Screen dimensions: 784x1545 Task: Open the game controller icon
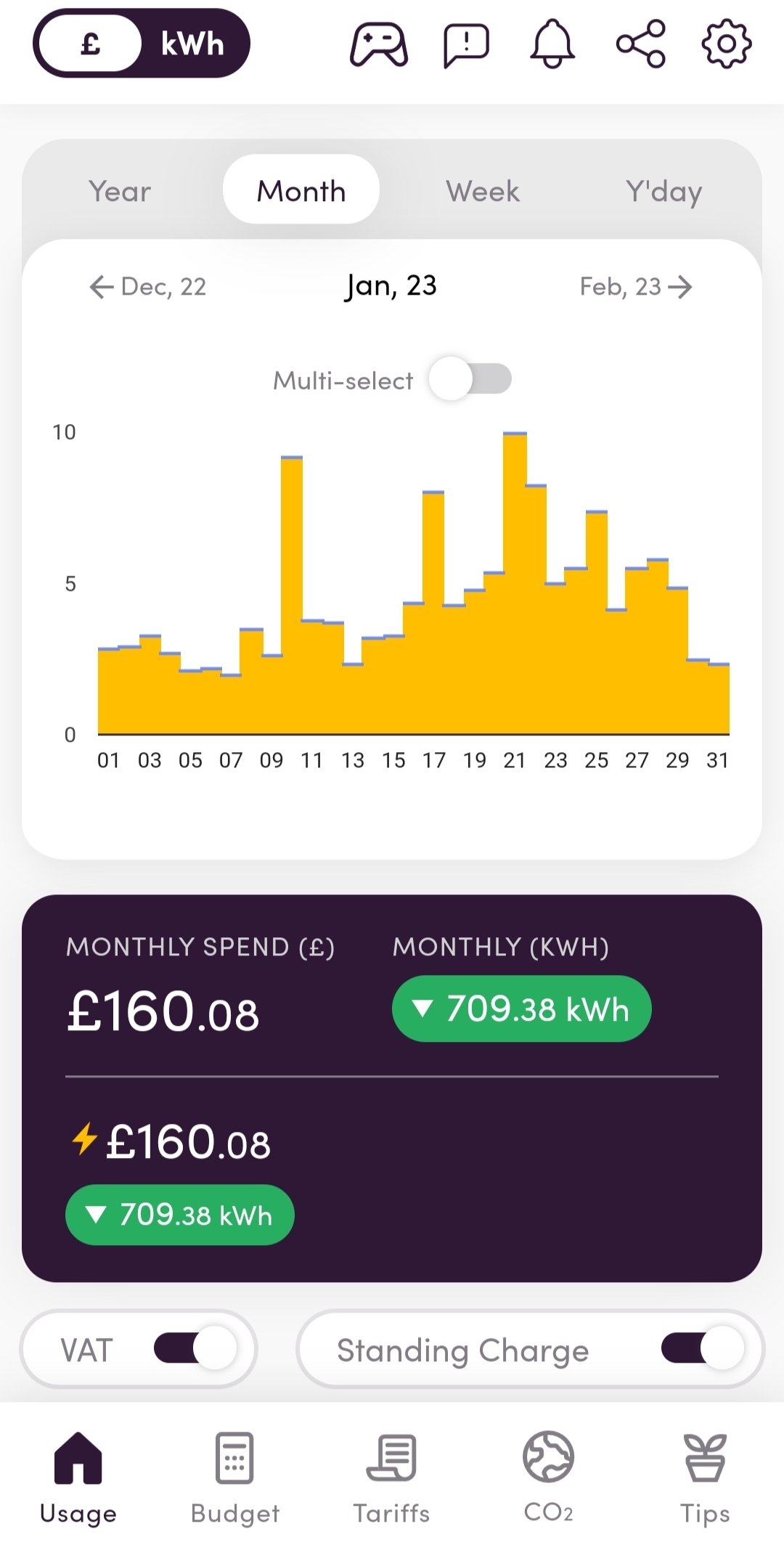(x=379, y=44)
